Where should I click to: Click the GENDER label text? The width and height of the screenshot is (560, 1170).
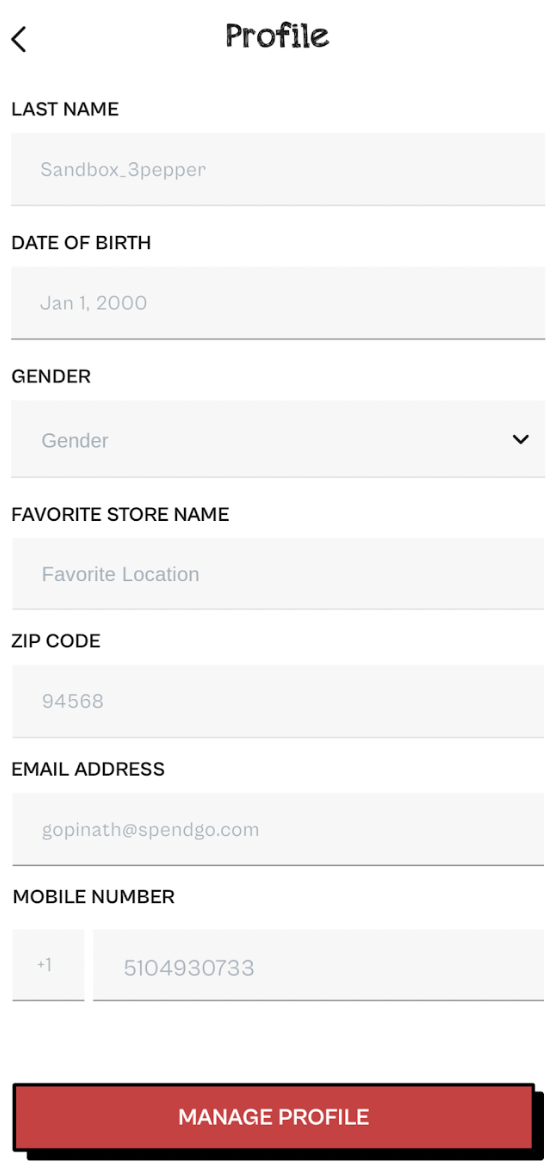click(x=51, y=376)
